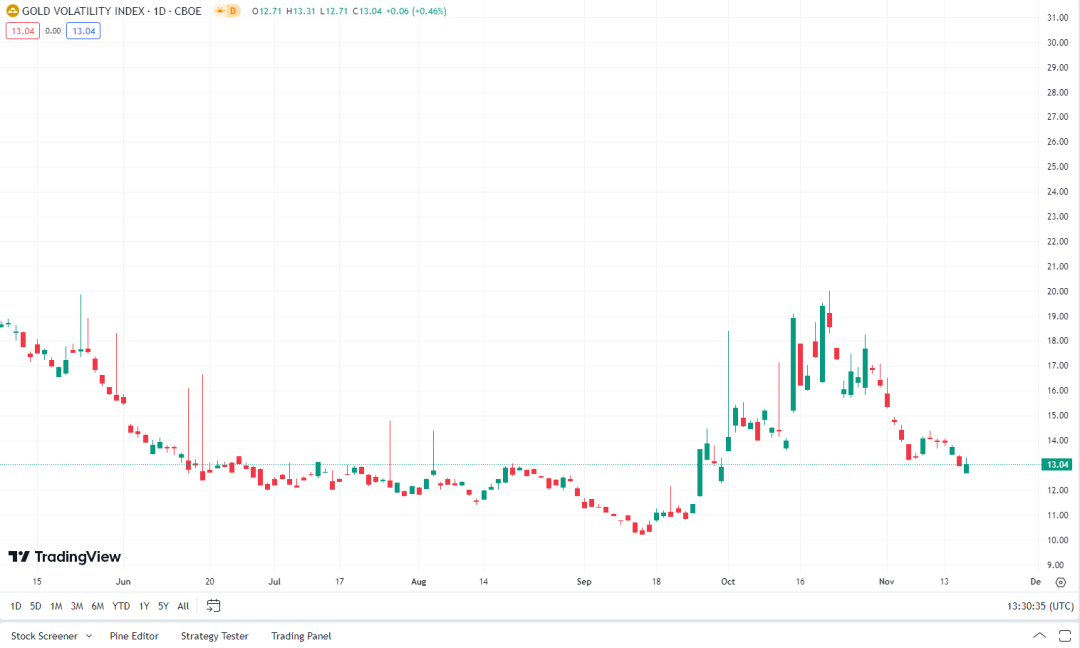Click the 31.00 price scale label
The image size is (1080, 648).
coord(1057,18)
